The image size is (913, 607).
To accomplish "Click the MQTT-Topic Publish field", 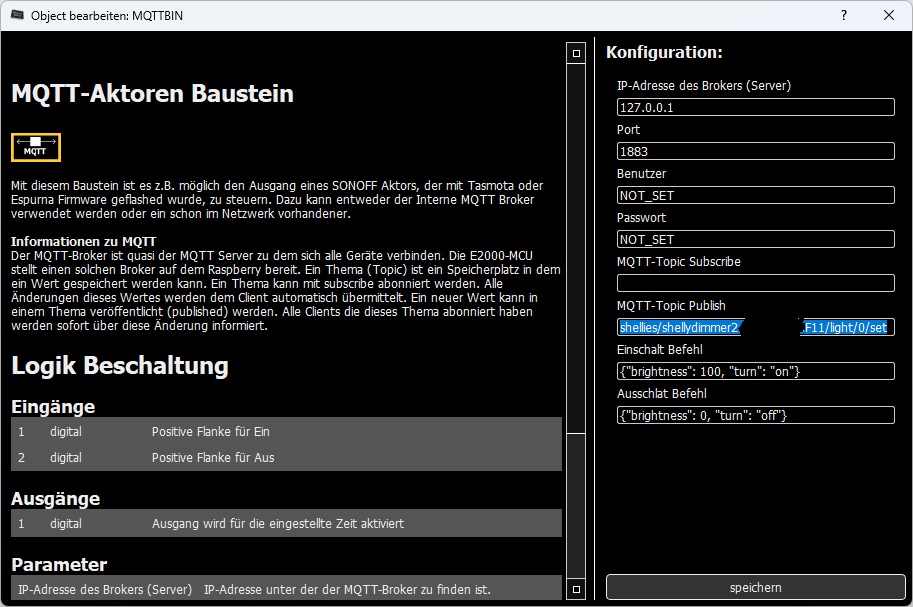I will (x=755, y=327).
